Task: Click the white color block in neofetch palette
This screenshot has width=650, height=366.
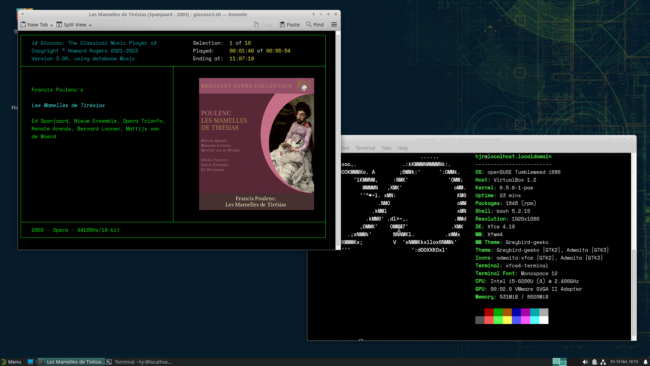Action: tap(543, 320)
